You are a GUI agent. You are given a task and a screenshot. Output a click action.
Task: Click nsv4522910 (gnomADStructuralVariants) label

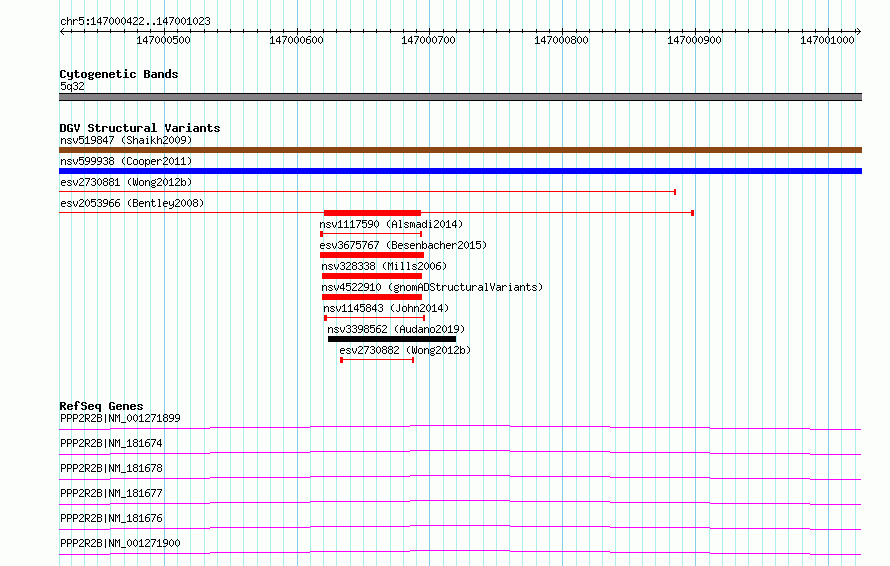pyautogui.click(x=432, y=287)
